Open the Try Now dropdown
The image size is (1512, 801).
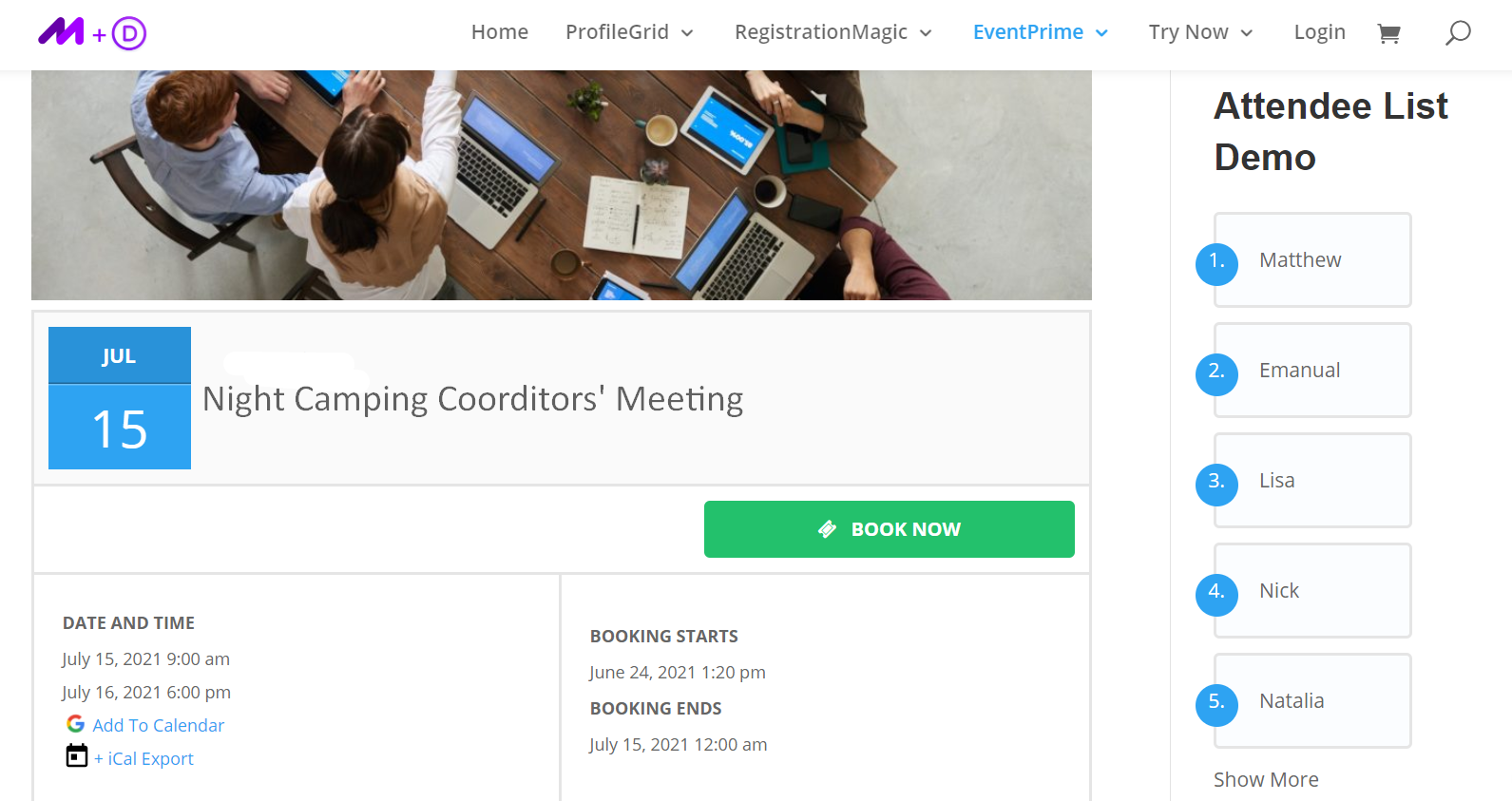(1200, 32)
